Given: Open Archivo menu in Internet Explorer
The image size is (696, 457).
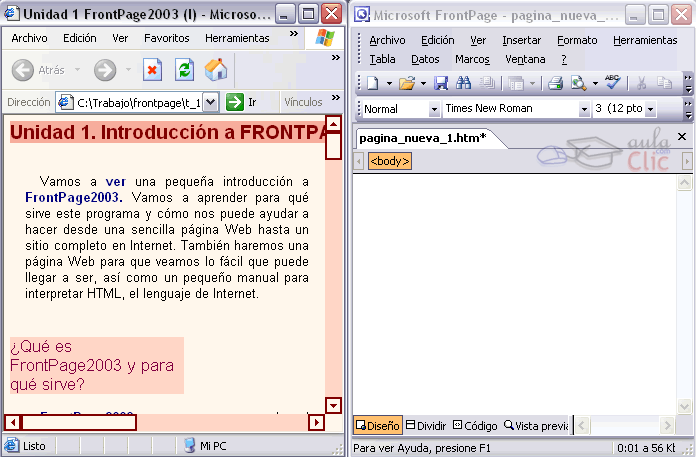Looking at the screenshot, I should (x=29, y=38).
